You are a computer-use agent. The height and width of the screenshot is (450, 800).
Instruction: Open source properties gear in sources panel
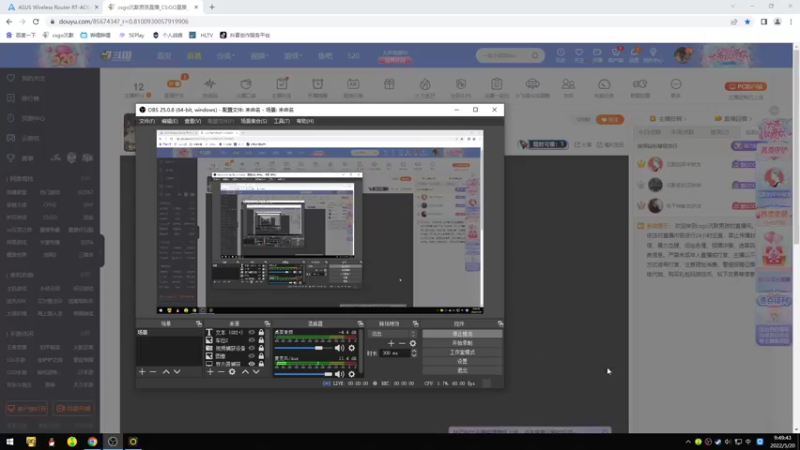click(232, 372)
